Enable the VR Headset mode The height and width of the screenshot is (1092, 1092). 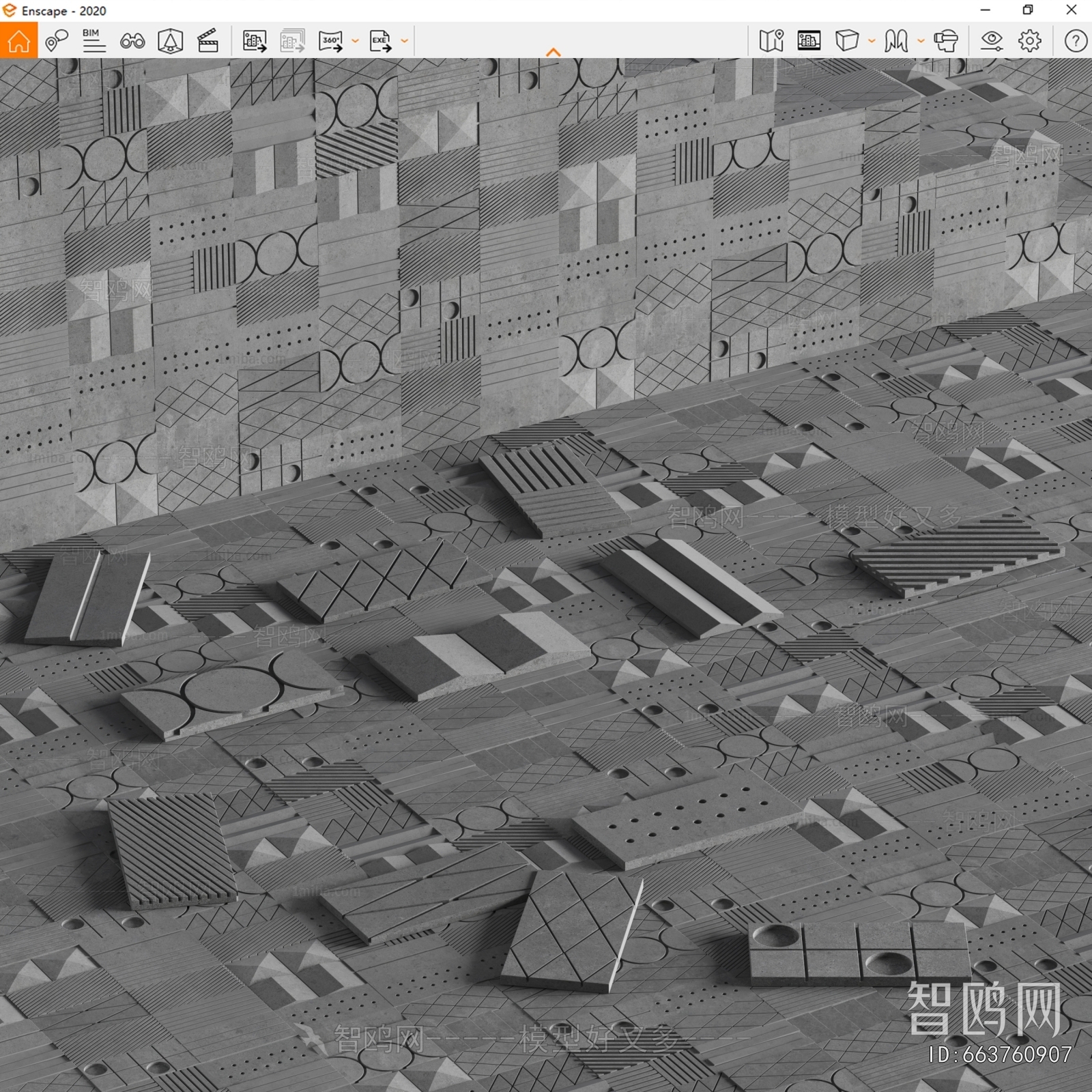click(946, 41)
